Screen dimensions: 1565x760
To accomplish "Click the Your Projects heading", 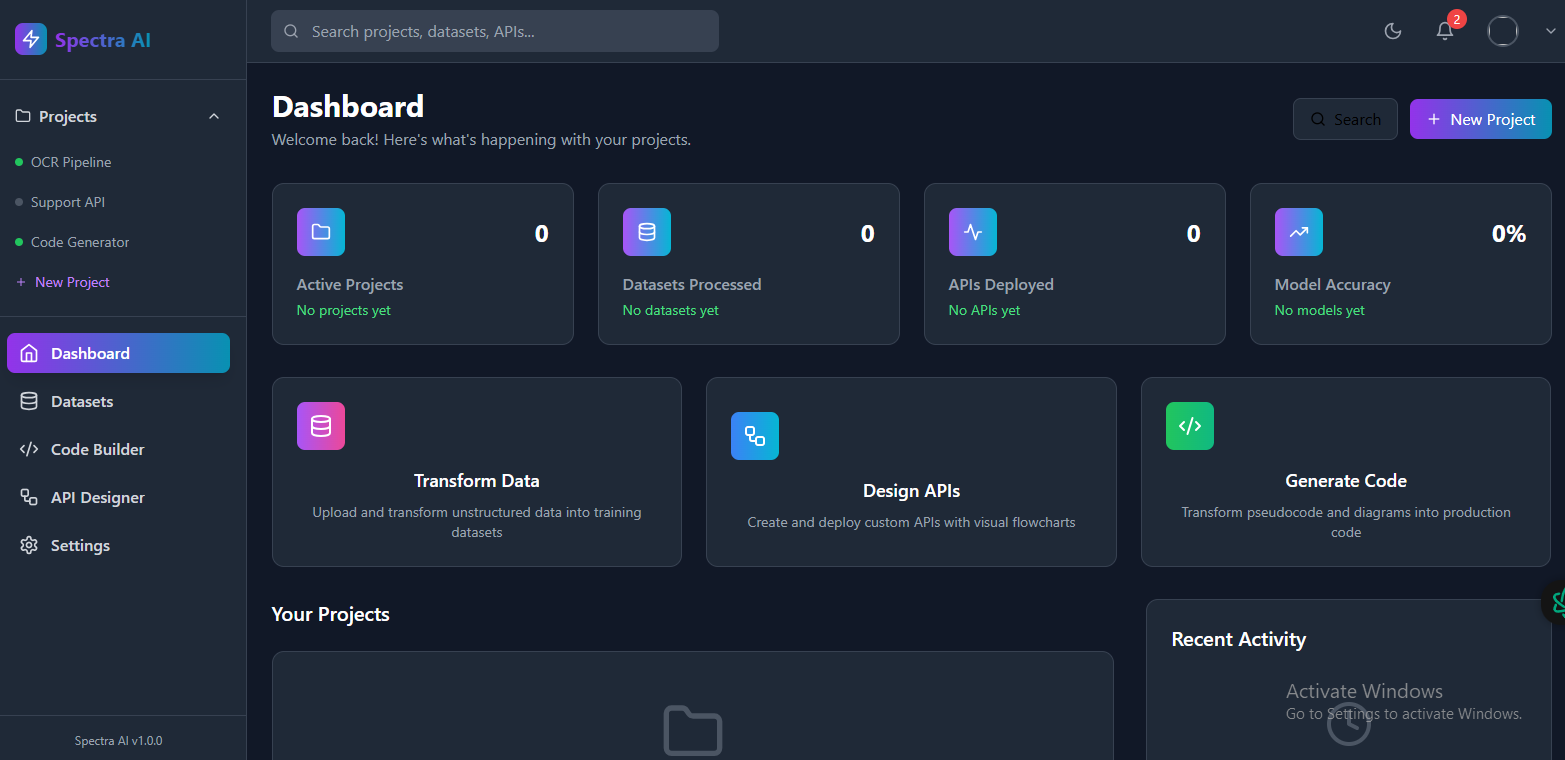I will pyautogui.click(x=331, y=614).
